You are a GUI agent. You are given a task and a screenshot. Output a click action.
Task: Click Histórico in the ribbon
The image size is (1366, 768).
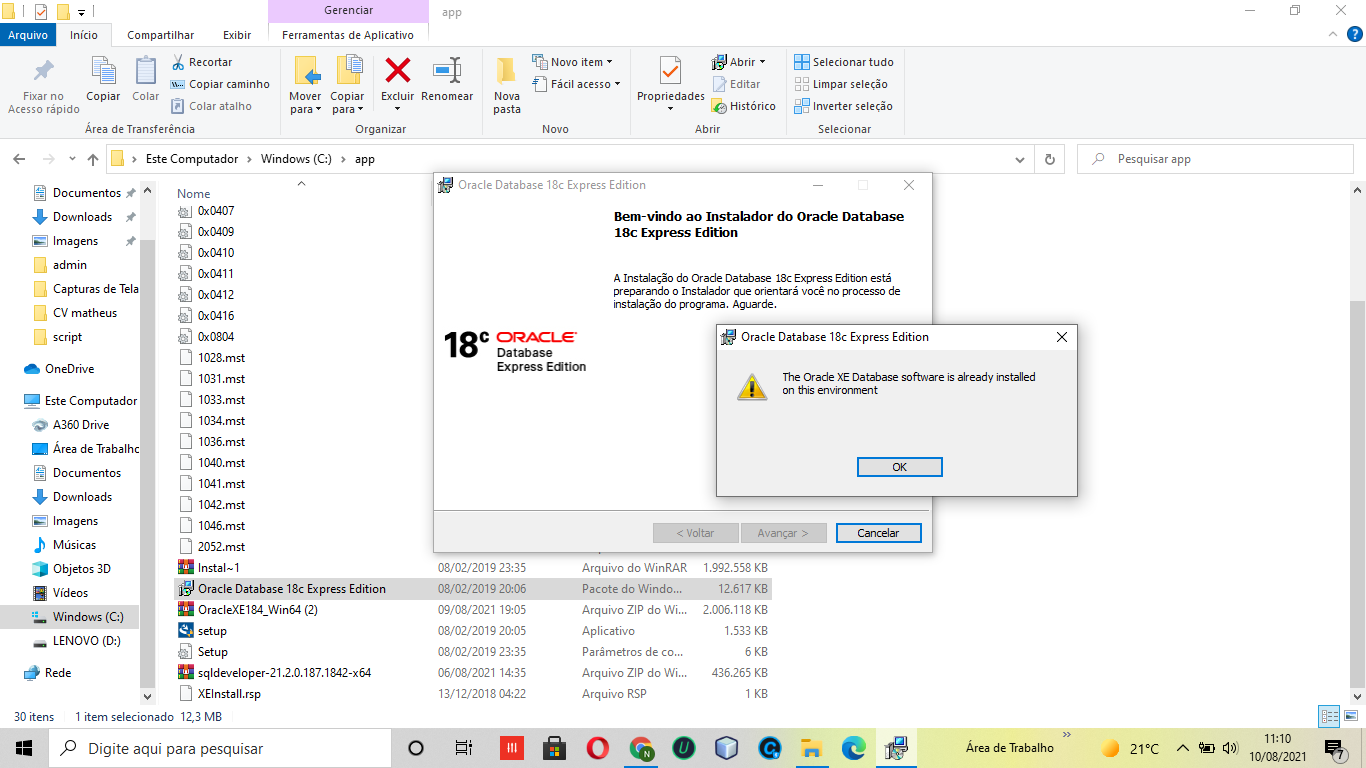tap(743, 106)
